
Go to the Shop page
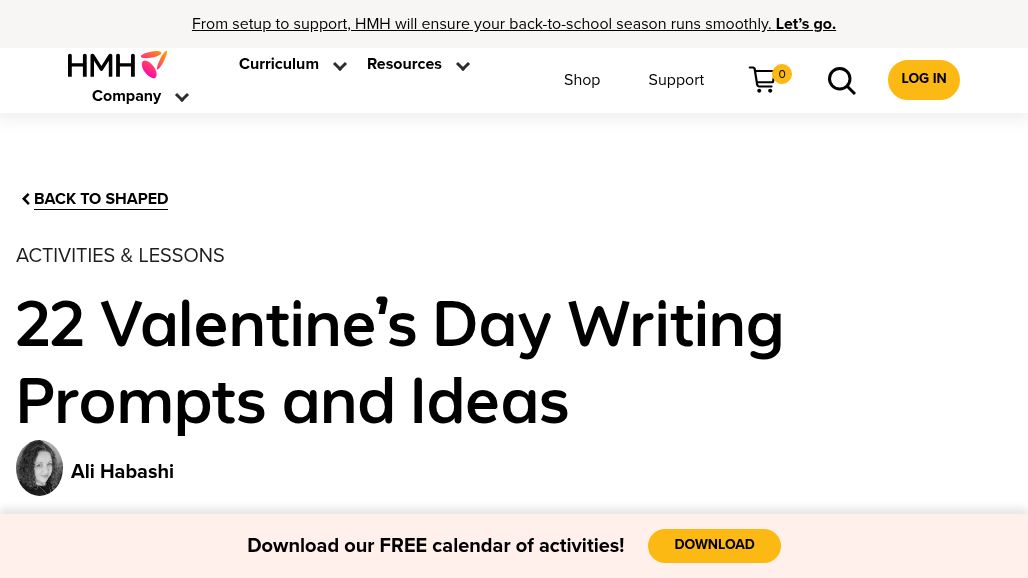coord(582,80)
